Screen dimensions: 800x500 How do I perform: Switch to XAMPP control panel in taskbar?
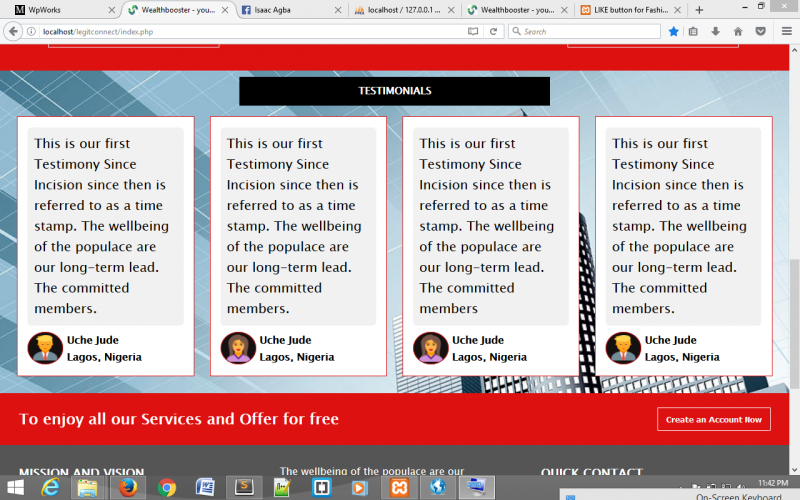click(x=399, y=488)
